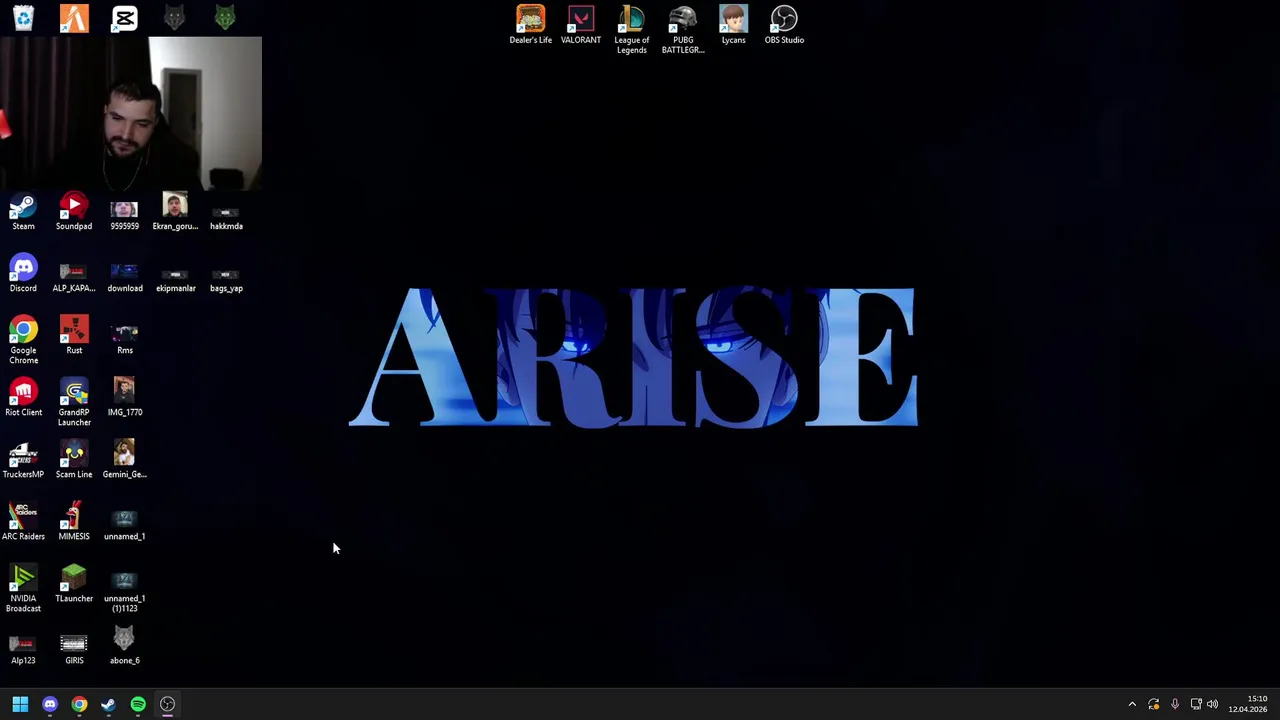Open the CapCut shortcut icon
The width and height of the screenshot is (1280, 720).
124,18
